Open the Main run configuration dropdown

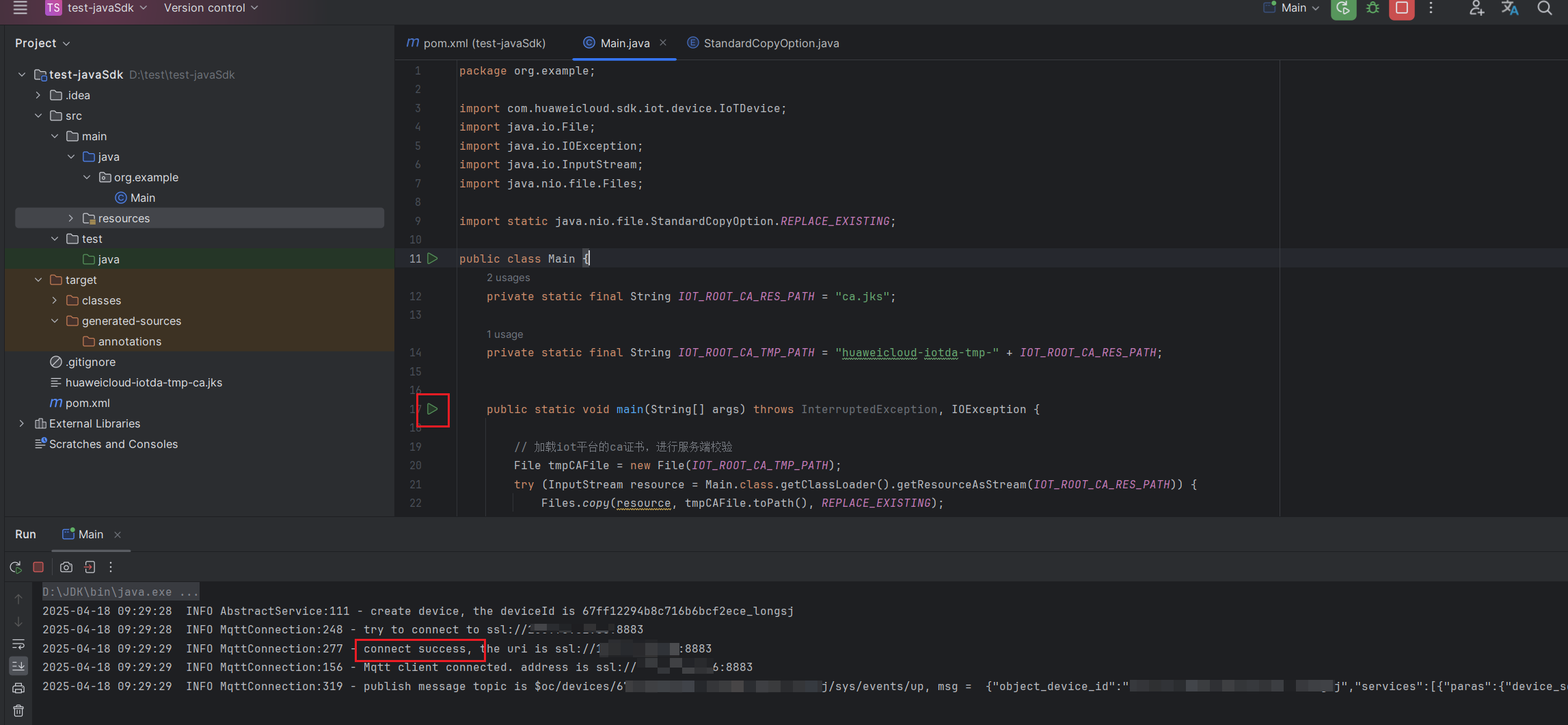pyautogui.click(x=1290, y=8)
